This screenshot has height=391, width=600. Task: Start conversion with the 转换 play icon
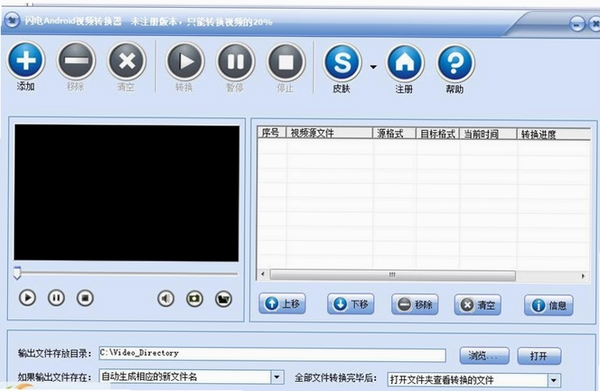pos(185,61)
